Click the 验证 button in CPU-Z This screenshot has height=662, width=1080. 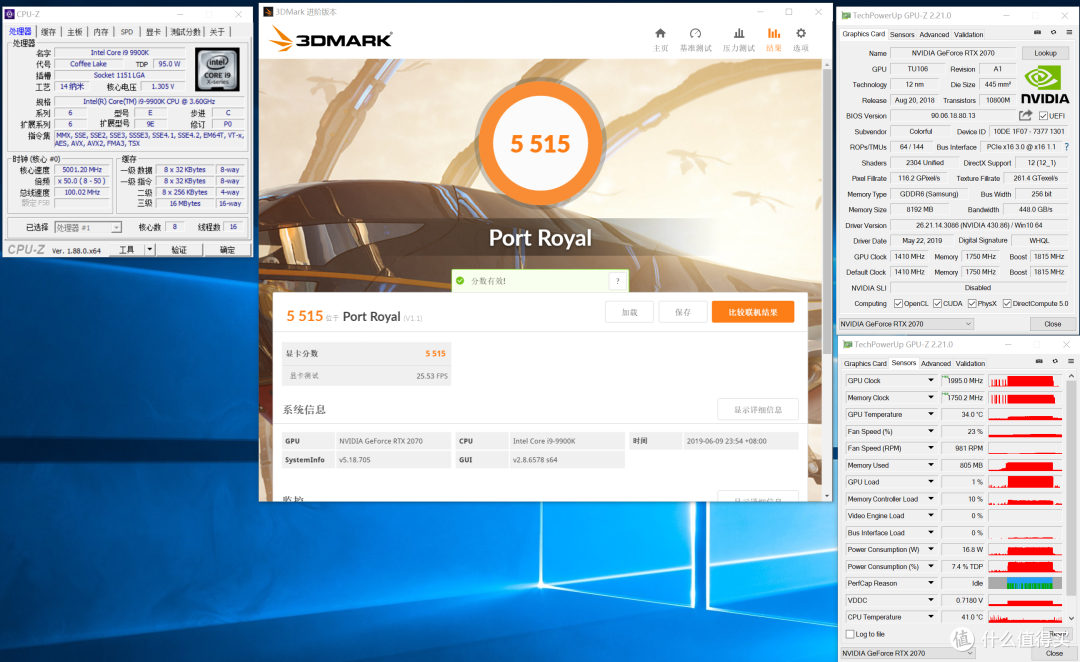179,249
